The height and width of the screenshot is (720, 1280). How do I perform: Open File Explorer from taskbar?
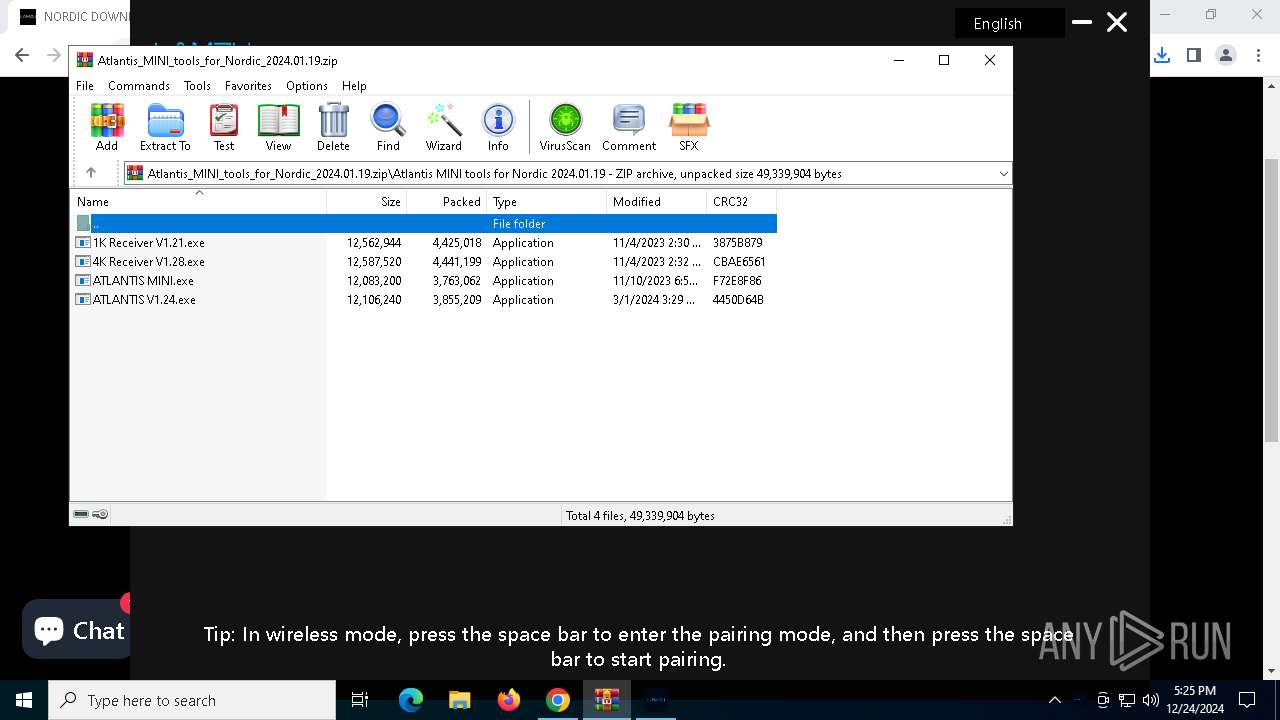click(x=460, y=700)
